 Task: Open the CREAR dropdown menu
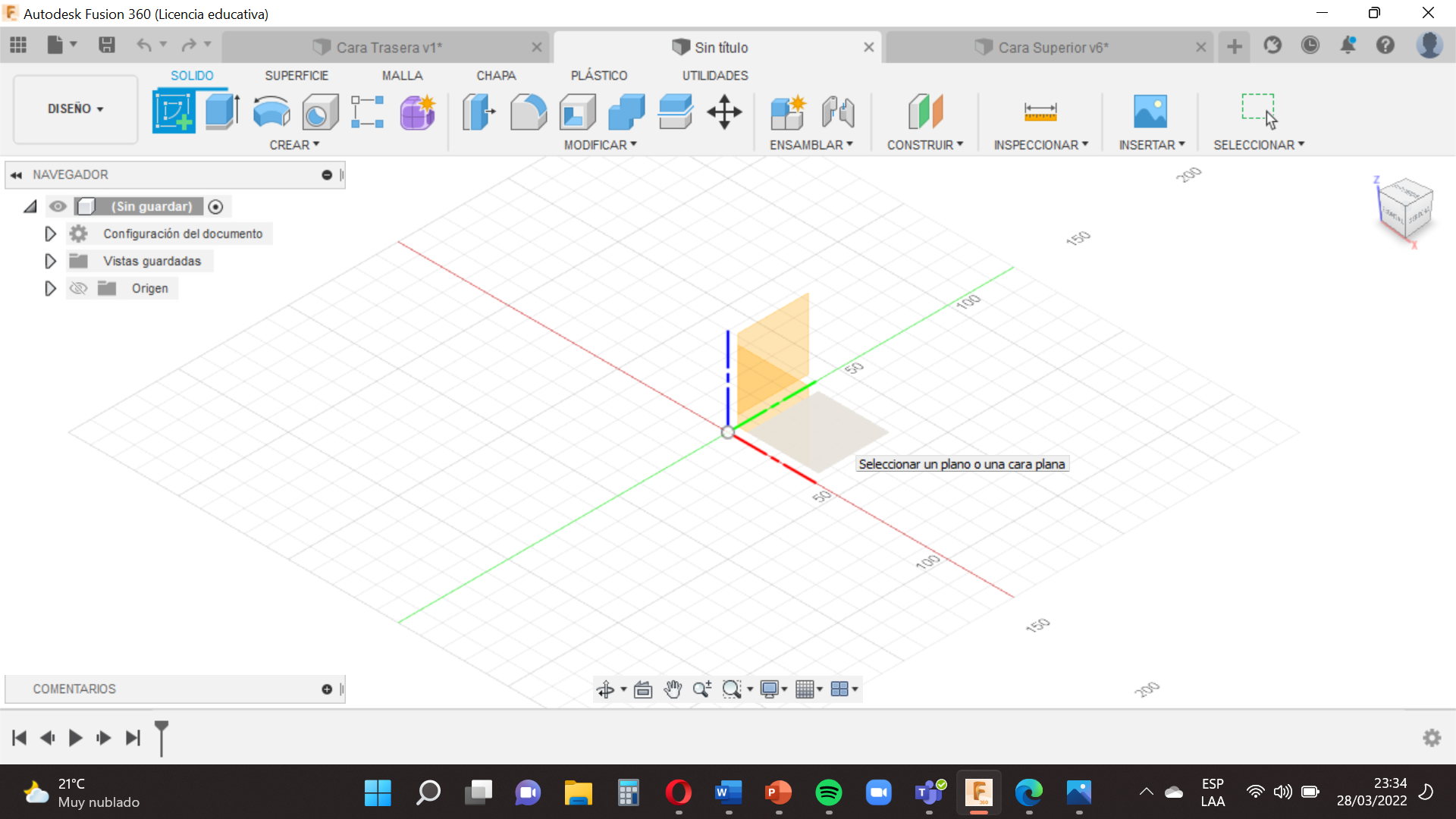click(x=294, y=145)
